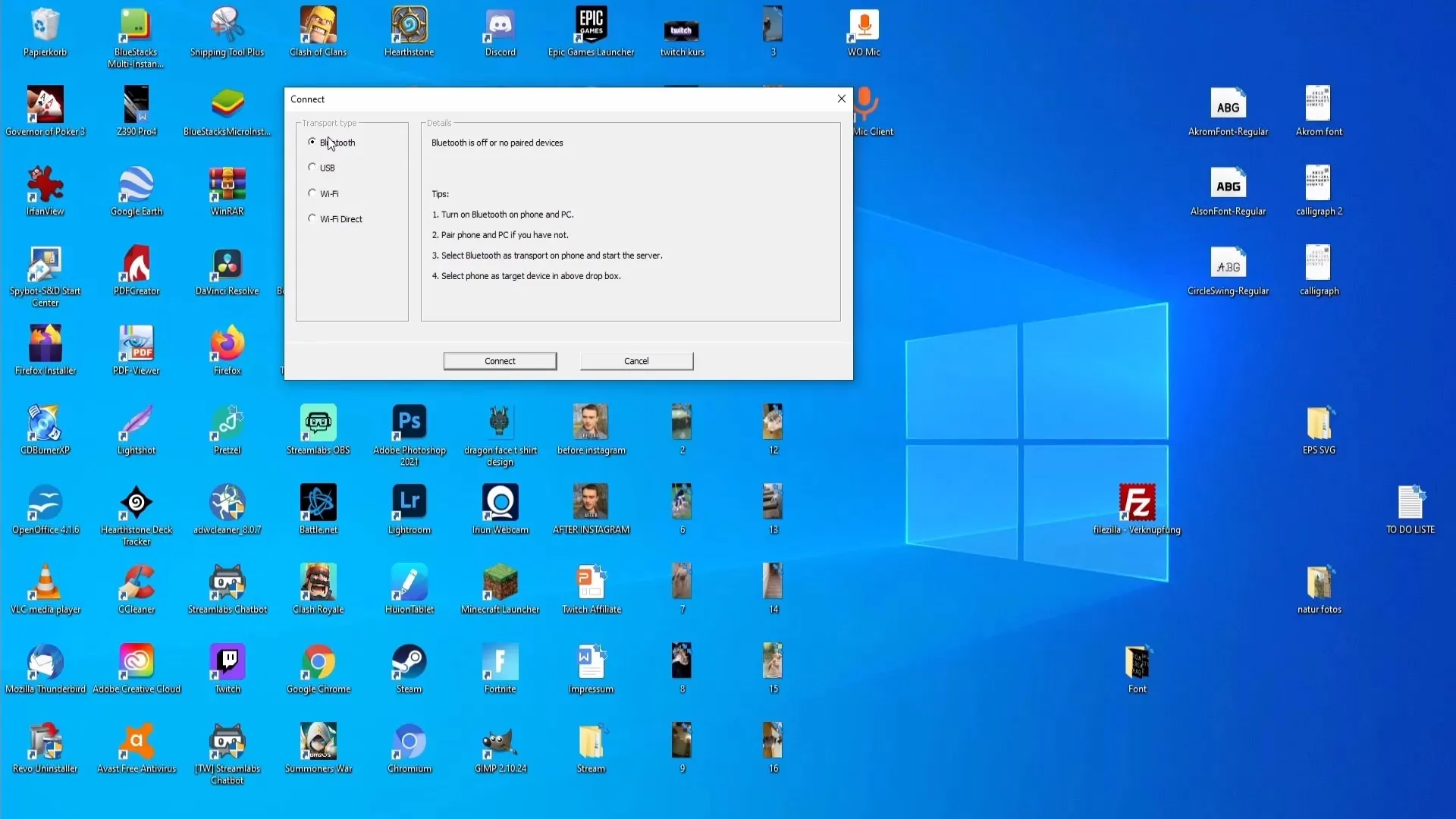Open TO DO LISTE text file
The image size is (1456, 819).
click(1410, 510)
